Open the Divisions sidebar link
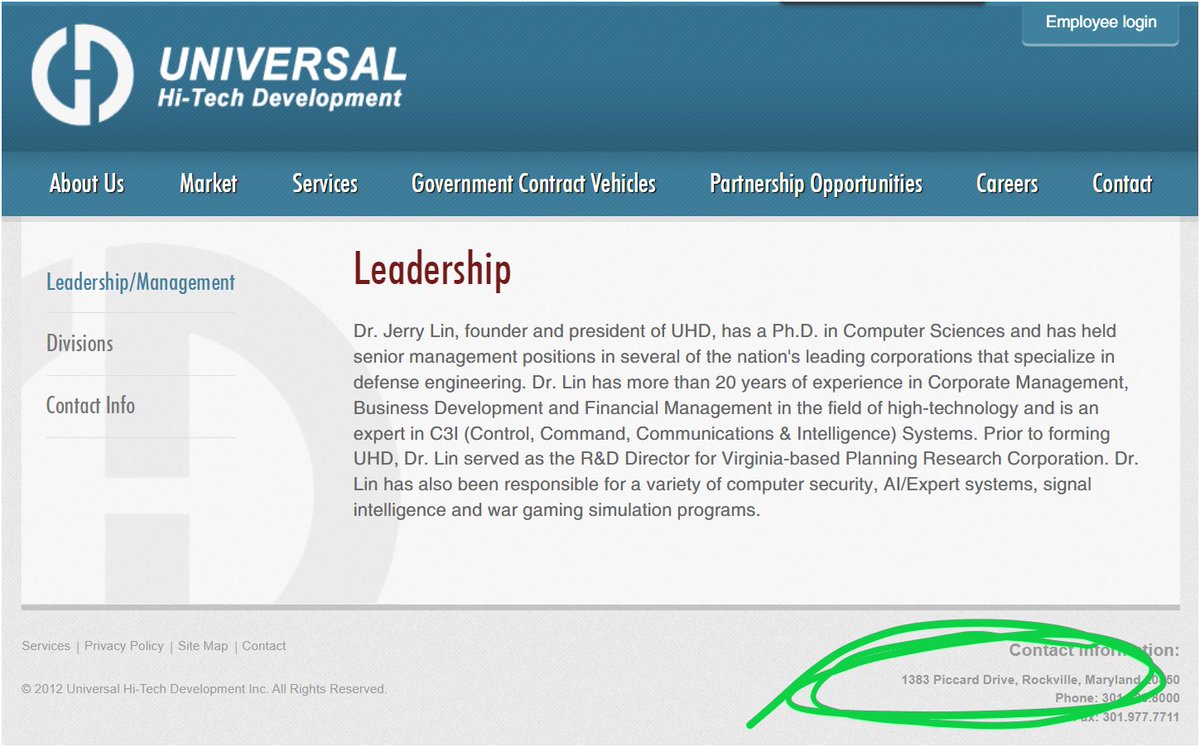 tap(80, 344)
